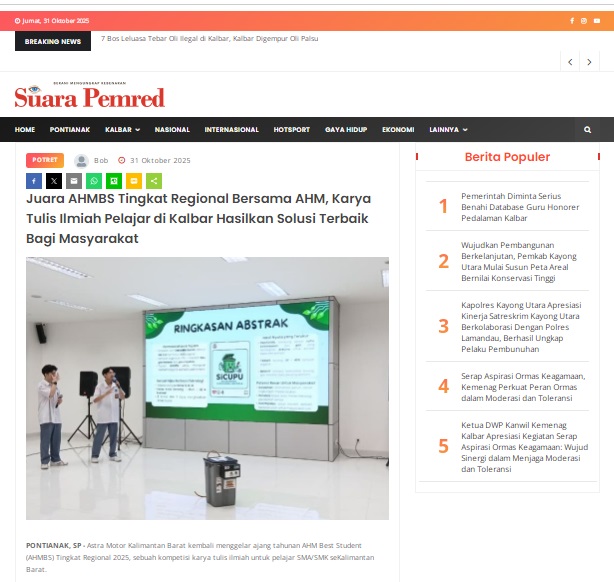Open popular article about Database Guru Honorer

pyautogui.click(x=518, y=206)
